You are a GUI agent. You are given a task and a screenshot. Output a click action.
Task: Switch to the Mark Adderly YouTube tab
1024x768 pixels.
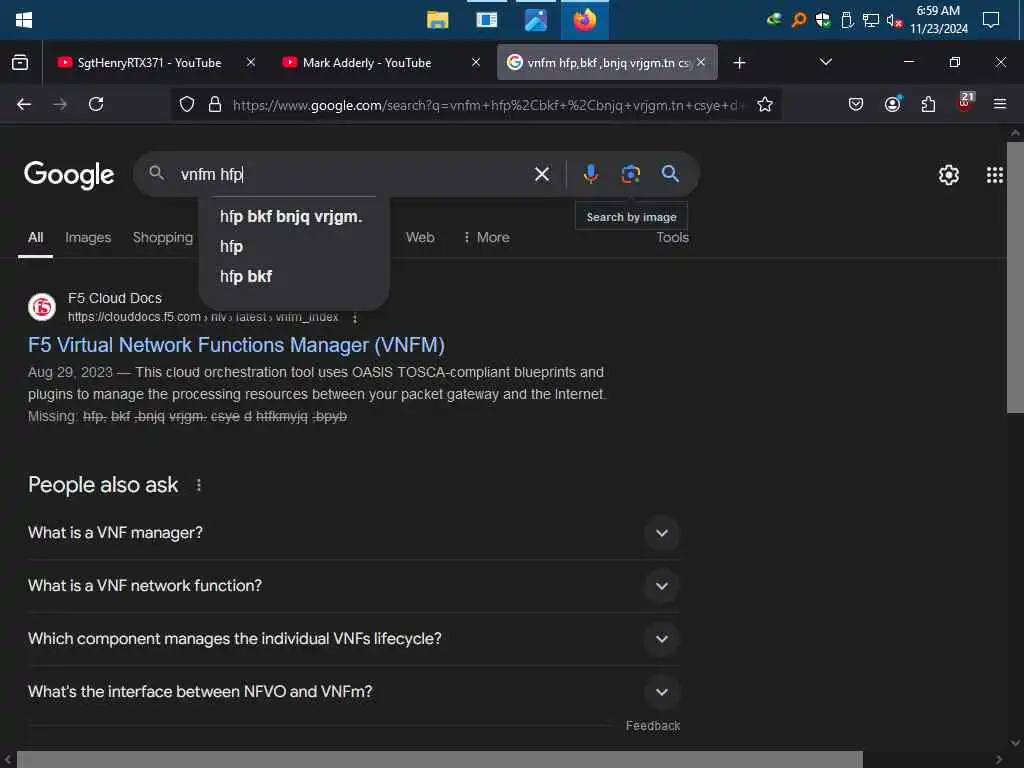[376, 63]
